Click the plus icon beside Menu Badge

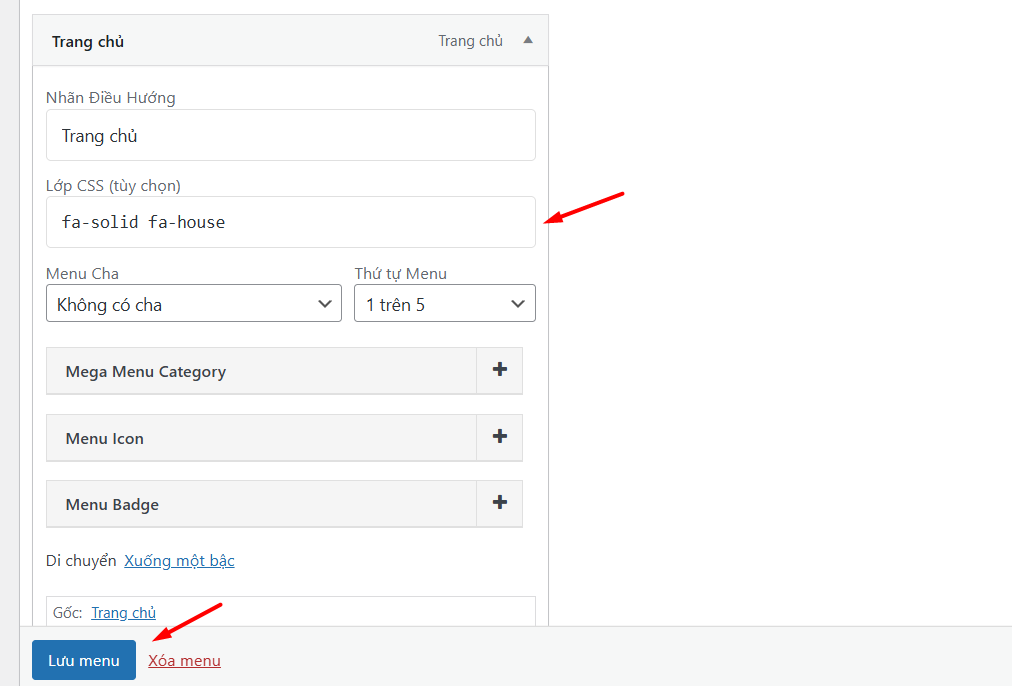click(500, 503)
